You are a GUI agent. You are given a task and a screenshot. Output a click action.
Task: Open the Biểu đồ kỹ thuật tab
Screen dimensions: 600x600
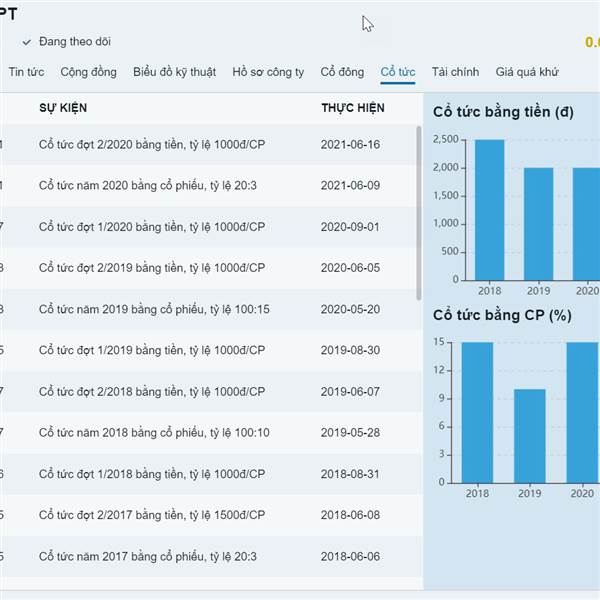coord(174,72)
